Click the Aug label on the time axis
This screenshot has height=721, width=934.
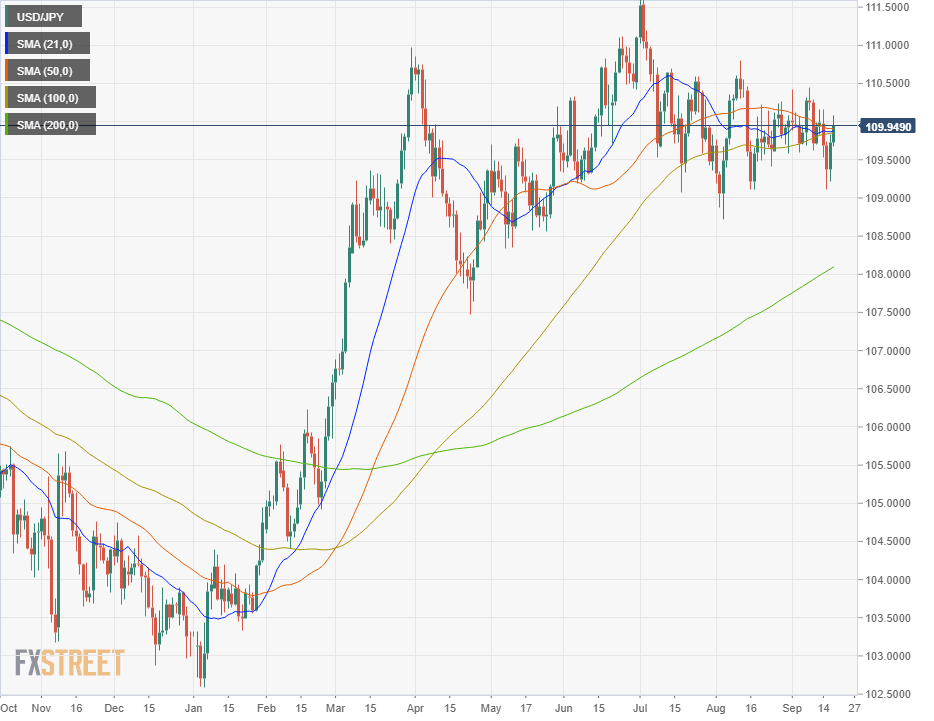coord(716,708)
